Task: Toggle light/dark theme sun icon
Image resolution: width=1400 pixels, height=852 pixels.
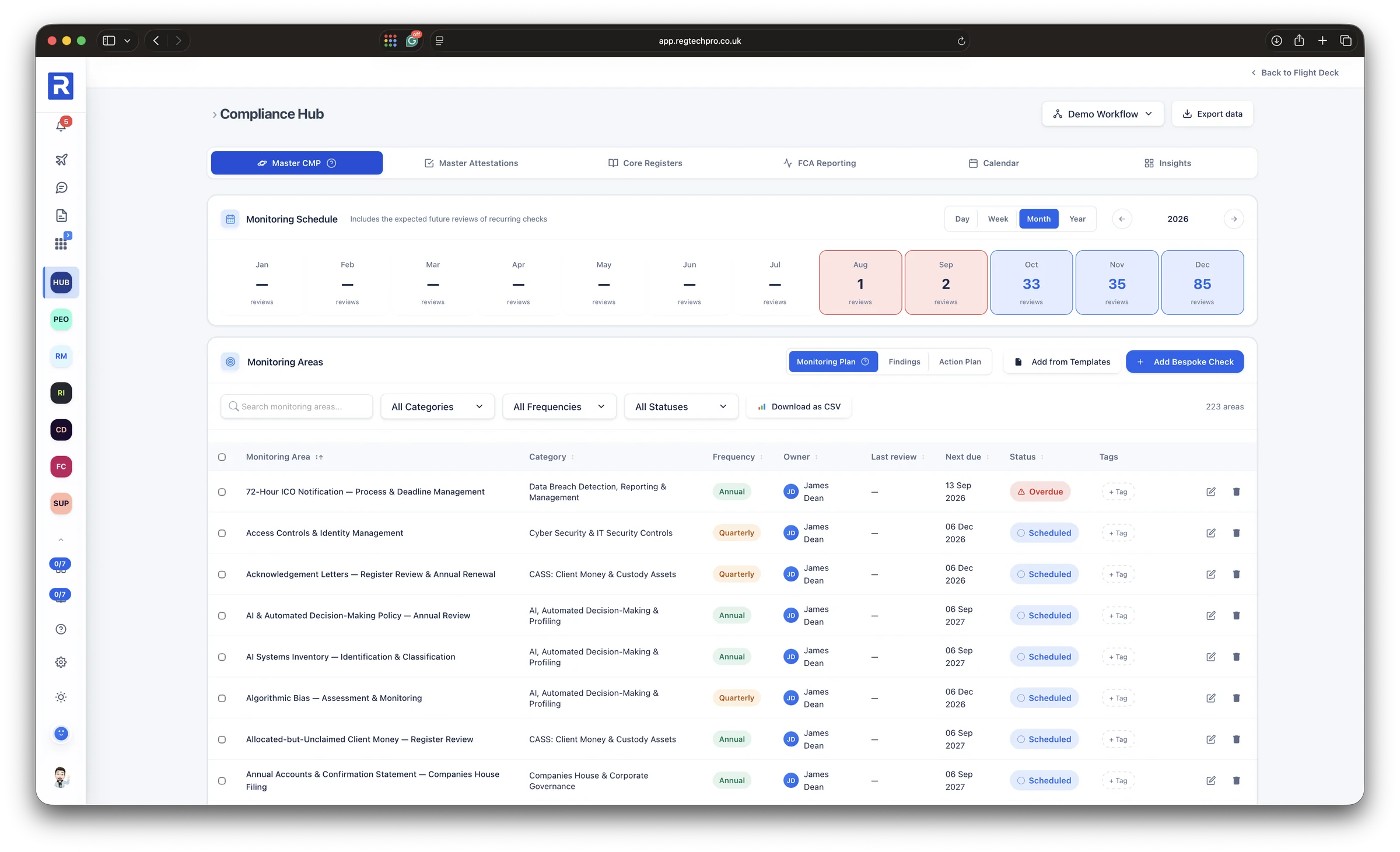Action: 61,697
